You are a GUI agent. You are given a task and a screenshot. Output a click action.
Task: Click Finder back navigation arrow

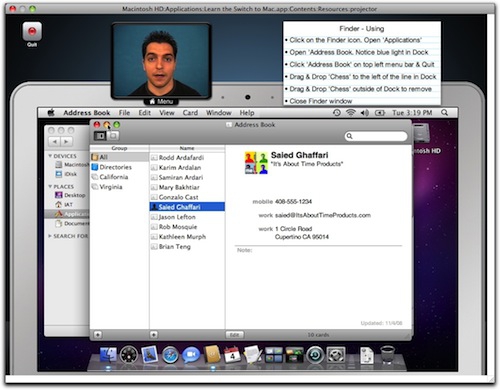[55, 142]
